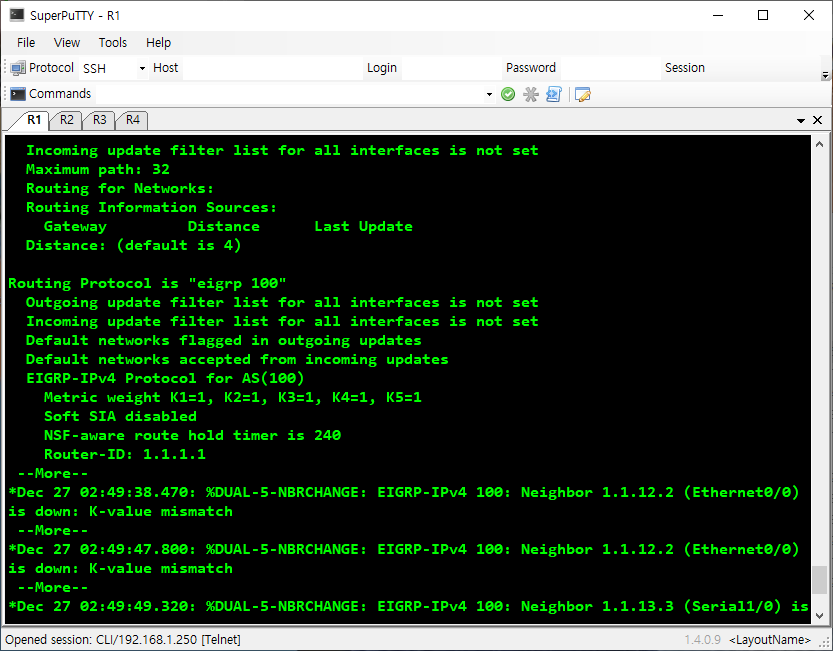This screenshot has width=833, height=651.
Task: Switch to the R3 session tab
Action: [99, 120]
